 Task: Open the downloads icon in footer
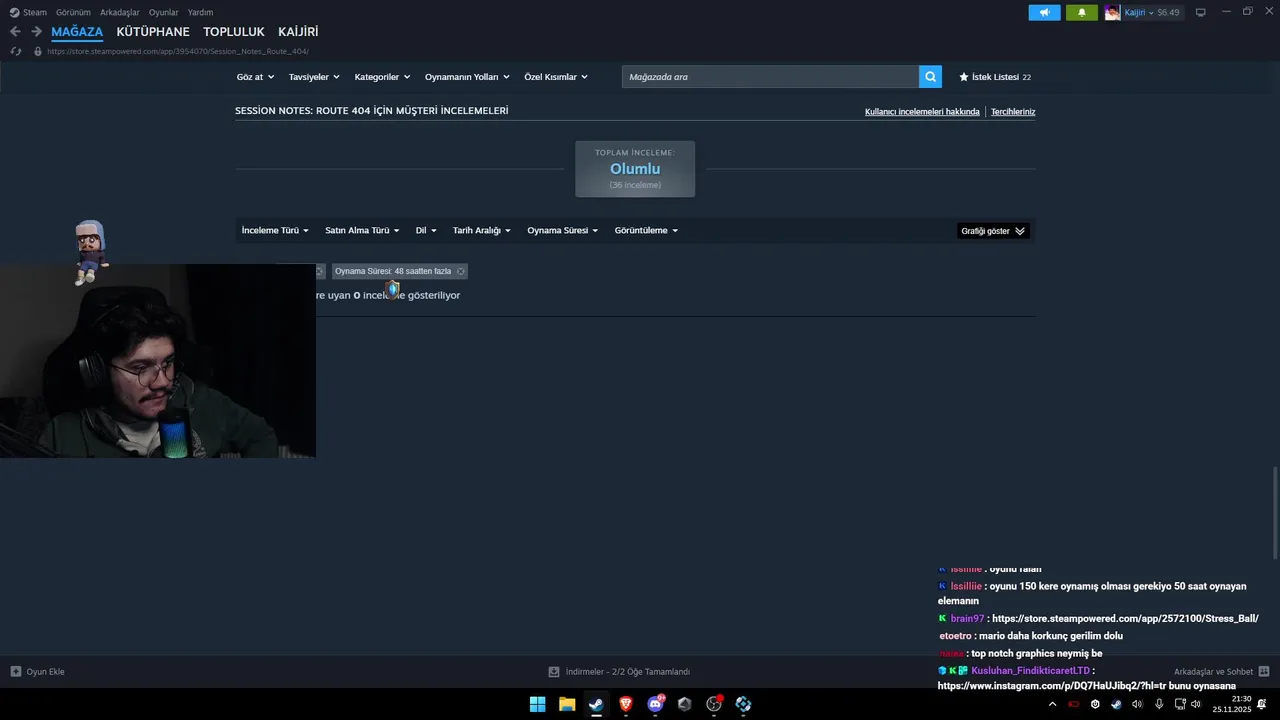coord(554,672)
